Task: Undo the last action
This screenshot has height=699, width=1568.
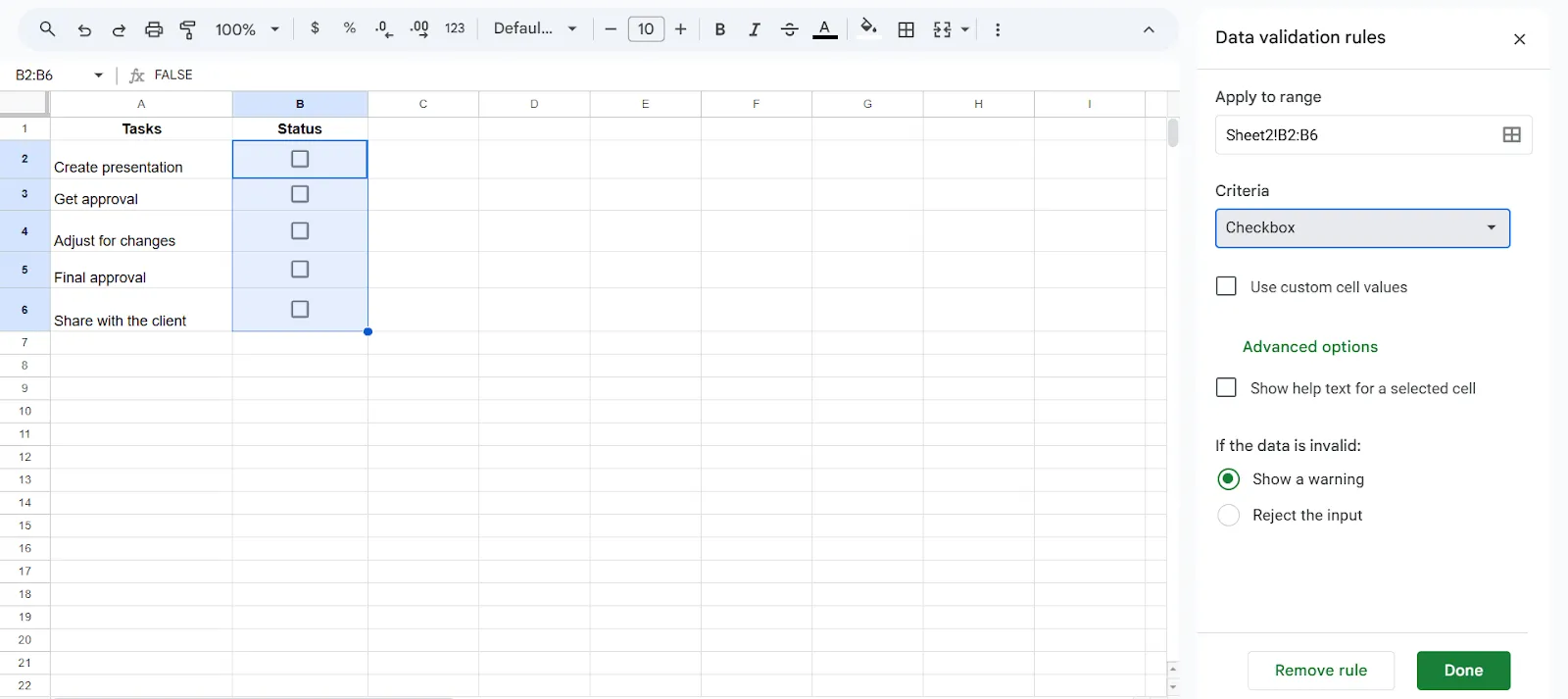Action: tap(84, 29)
